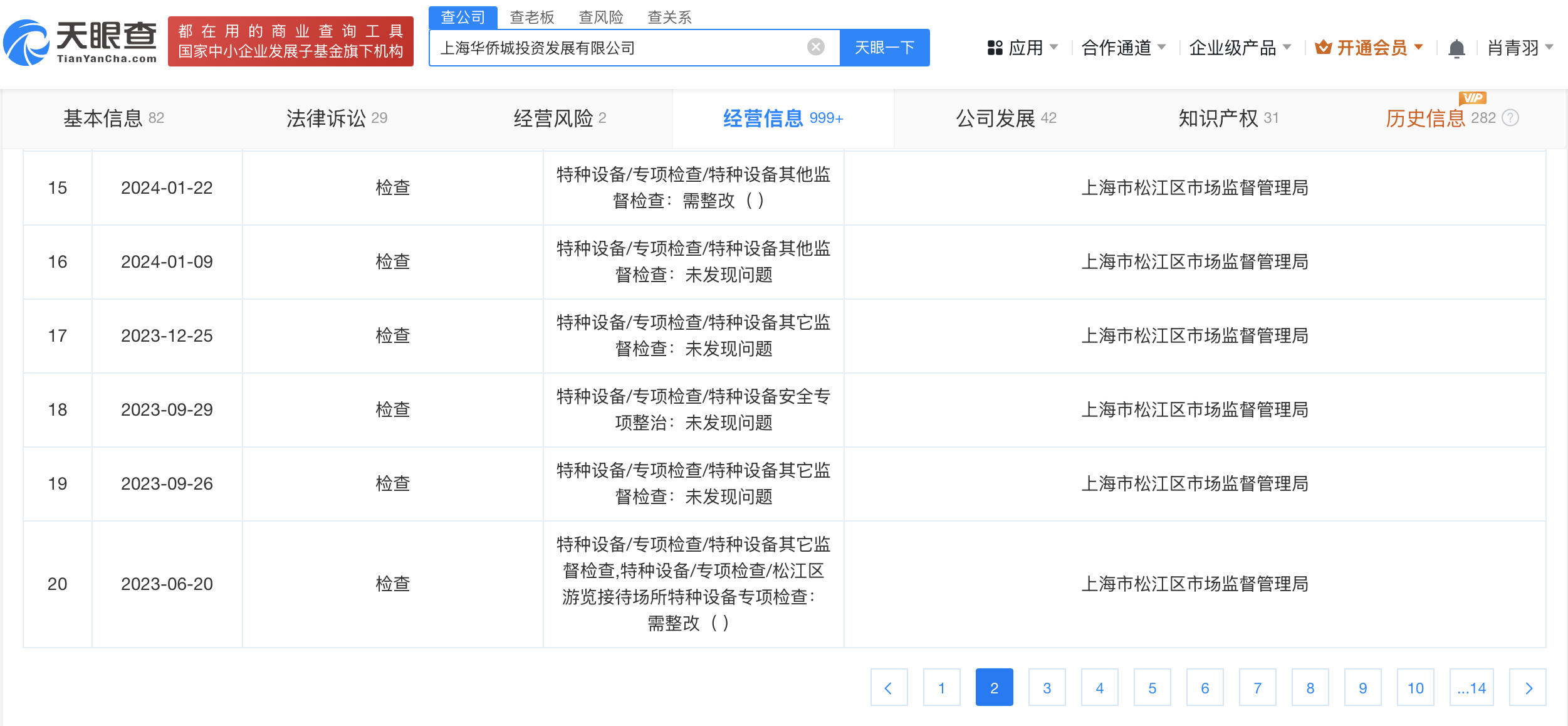The image size is (1568, 726).
Task: Click row 16 authority 上海市松江区市场监督管理局
Action: [1194, 261]
